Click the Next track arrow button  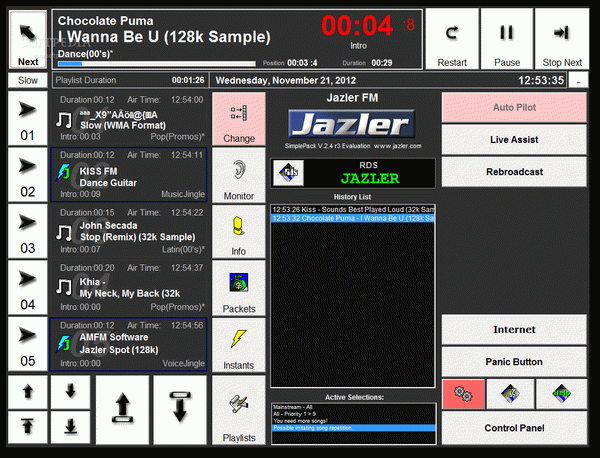[28, 38]
